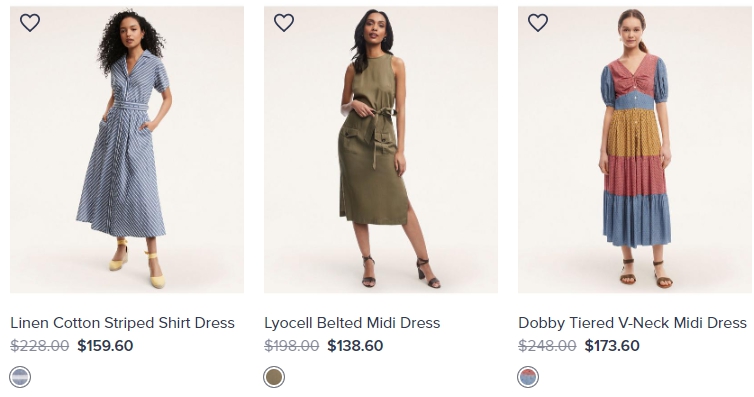Click the yellow espadrille shoes in photo
Screen dimensions: 754x397
coord(138,263)
